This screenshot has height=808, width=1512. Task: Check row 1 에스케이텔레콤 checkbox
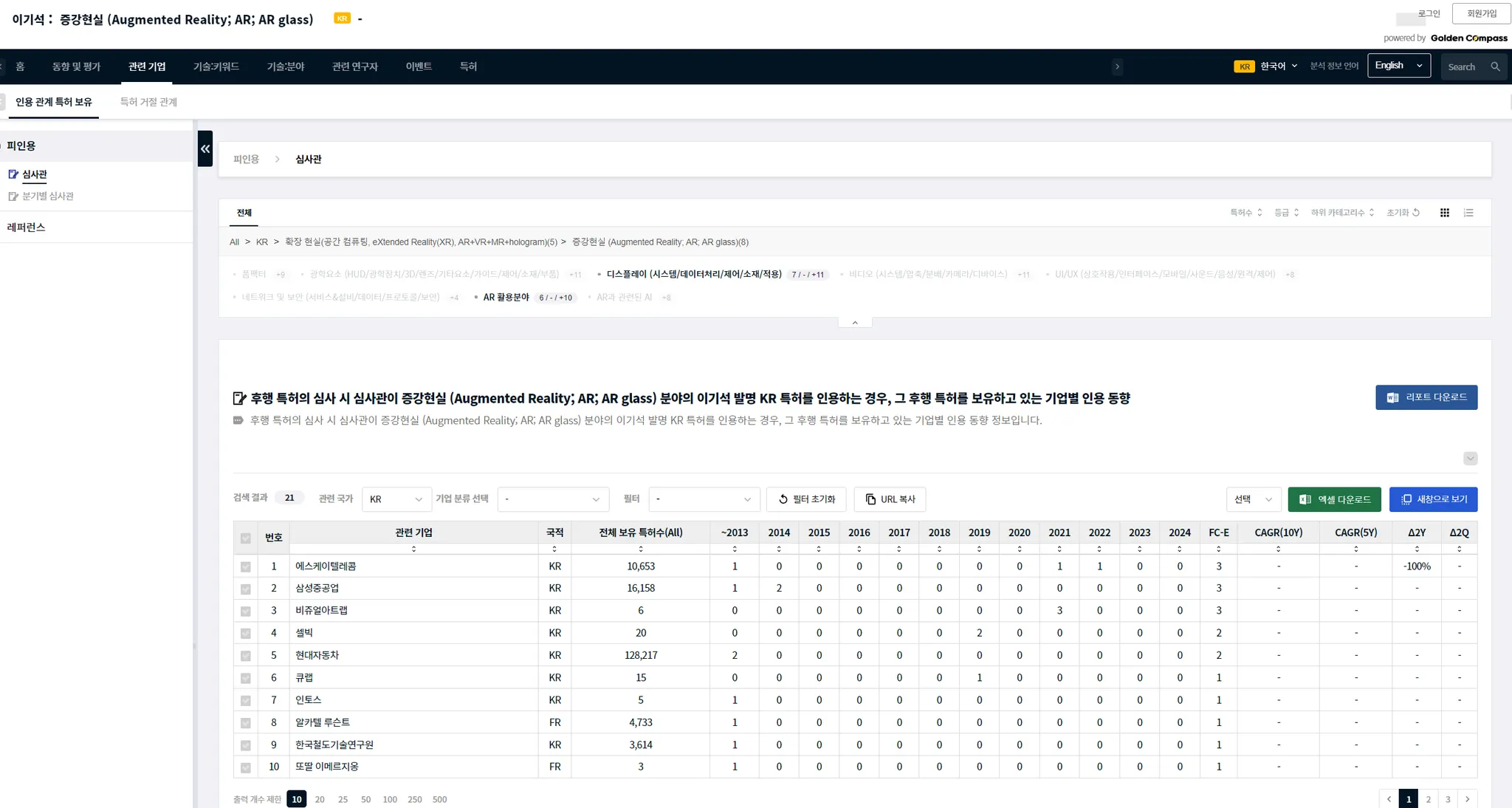[246, 567]
